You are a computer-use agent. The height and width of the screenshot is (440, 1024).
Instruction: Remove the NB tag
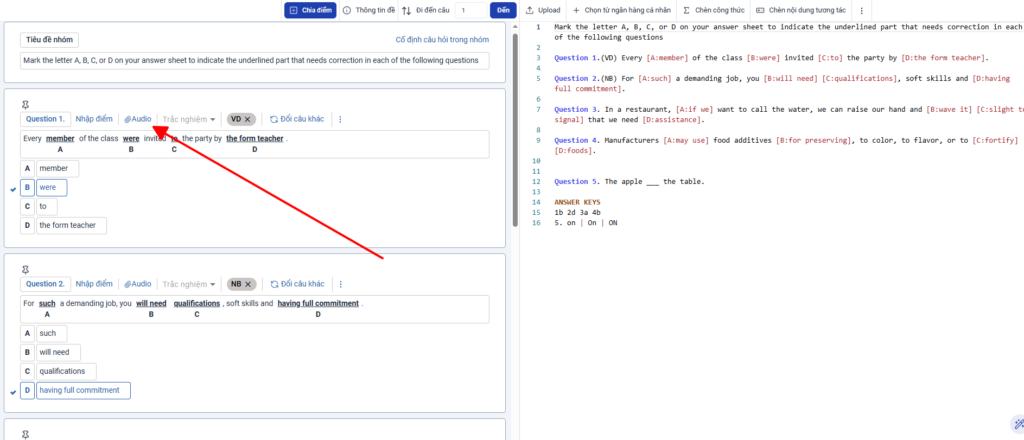coord(248,284)
